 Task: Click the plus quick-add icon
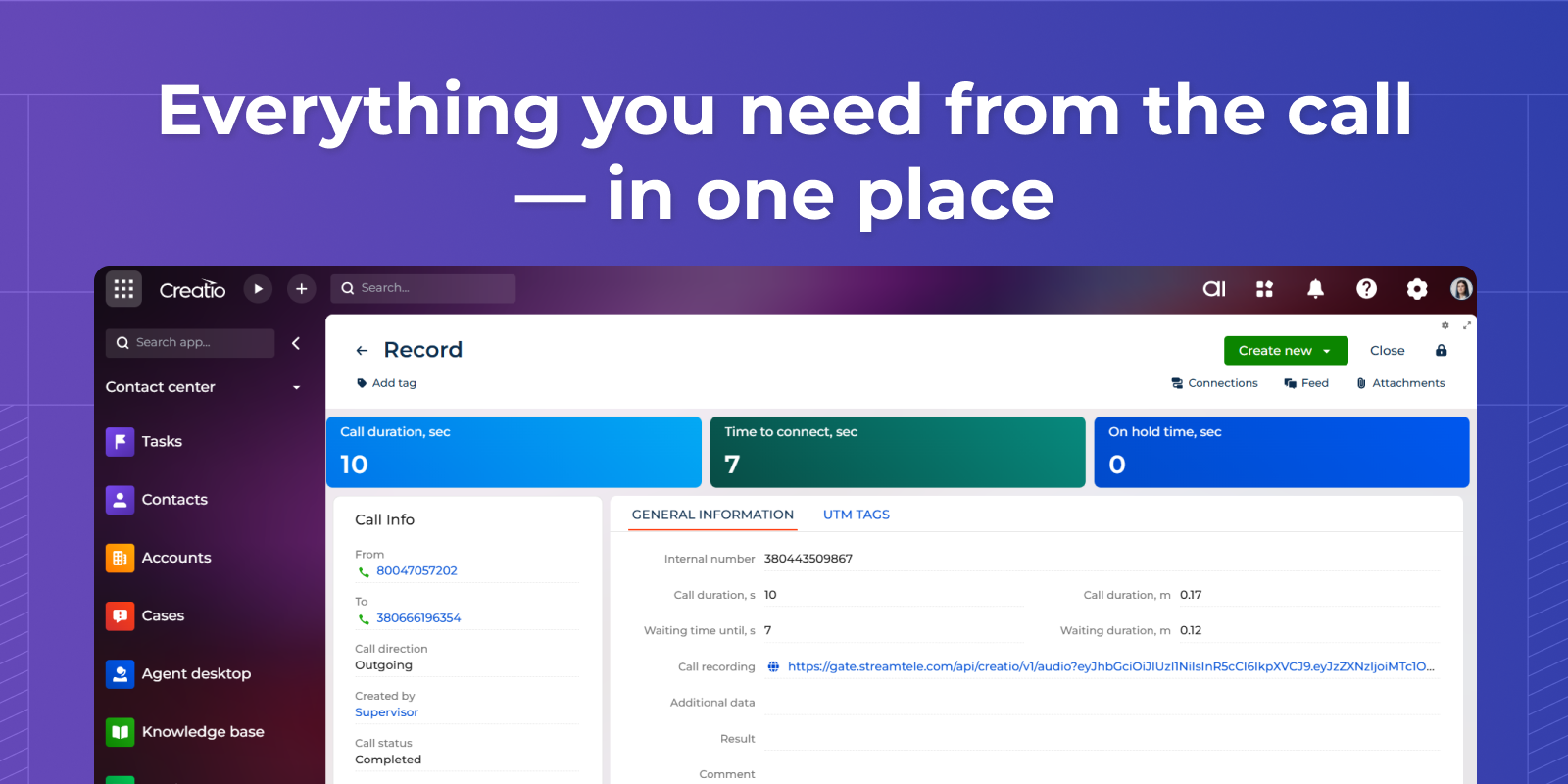tap(301, 289)
